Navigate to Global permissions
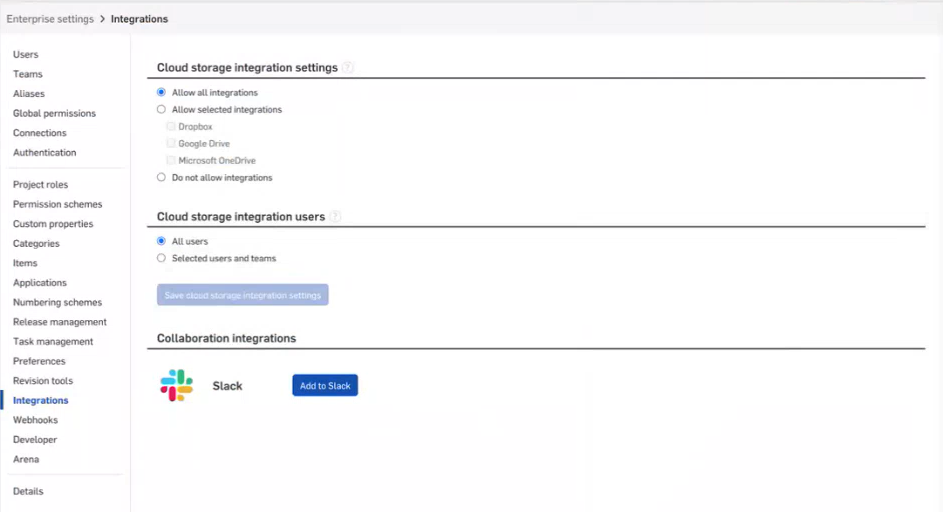Viewport: 943px width, 512px height. (x=54, y=113)
